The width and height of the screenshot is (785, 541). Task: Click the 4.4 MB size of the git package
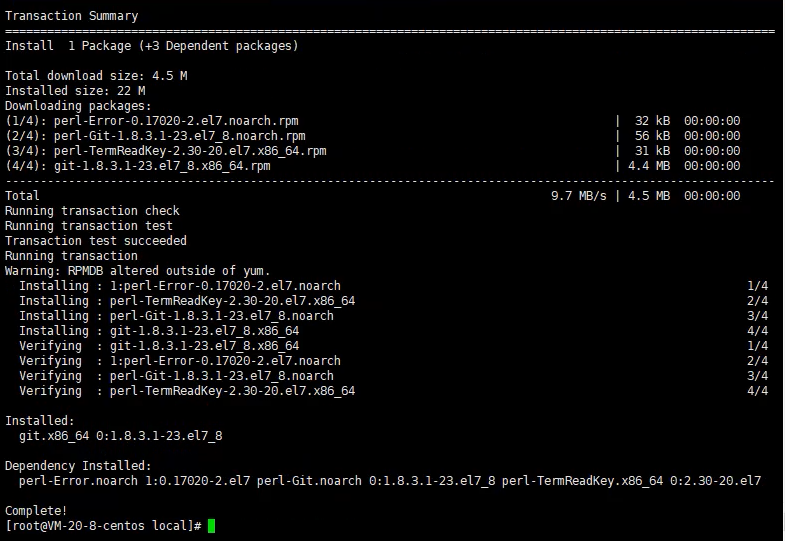(x=649, y=166)
